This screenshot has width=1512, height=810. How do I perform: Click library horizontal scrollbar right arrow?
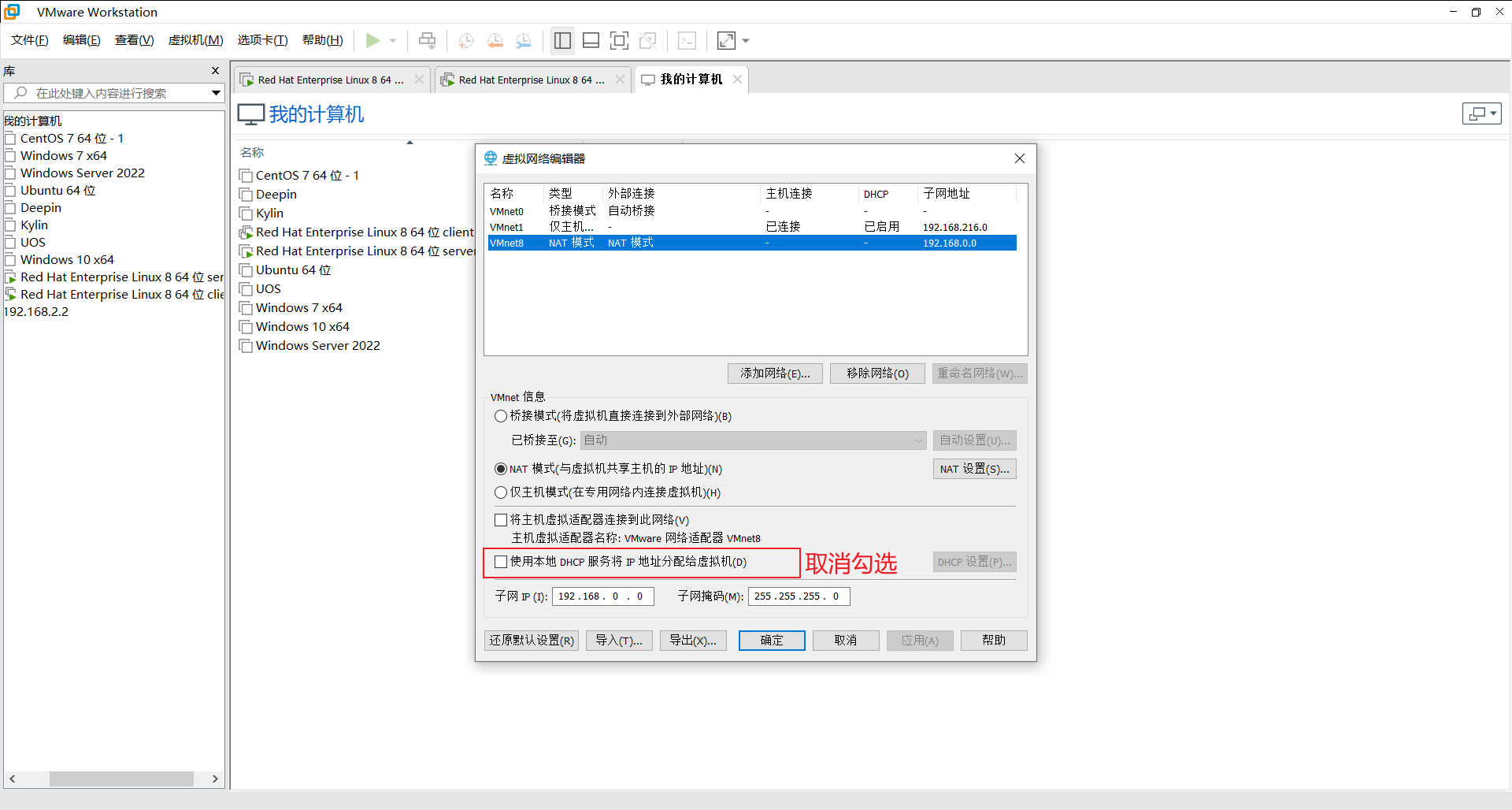[x=215, y=778]
